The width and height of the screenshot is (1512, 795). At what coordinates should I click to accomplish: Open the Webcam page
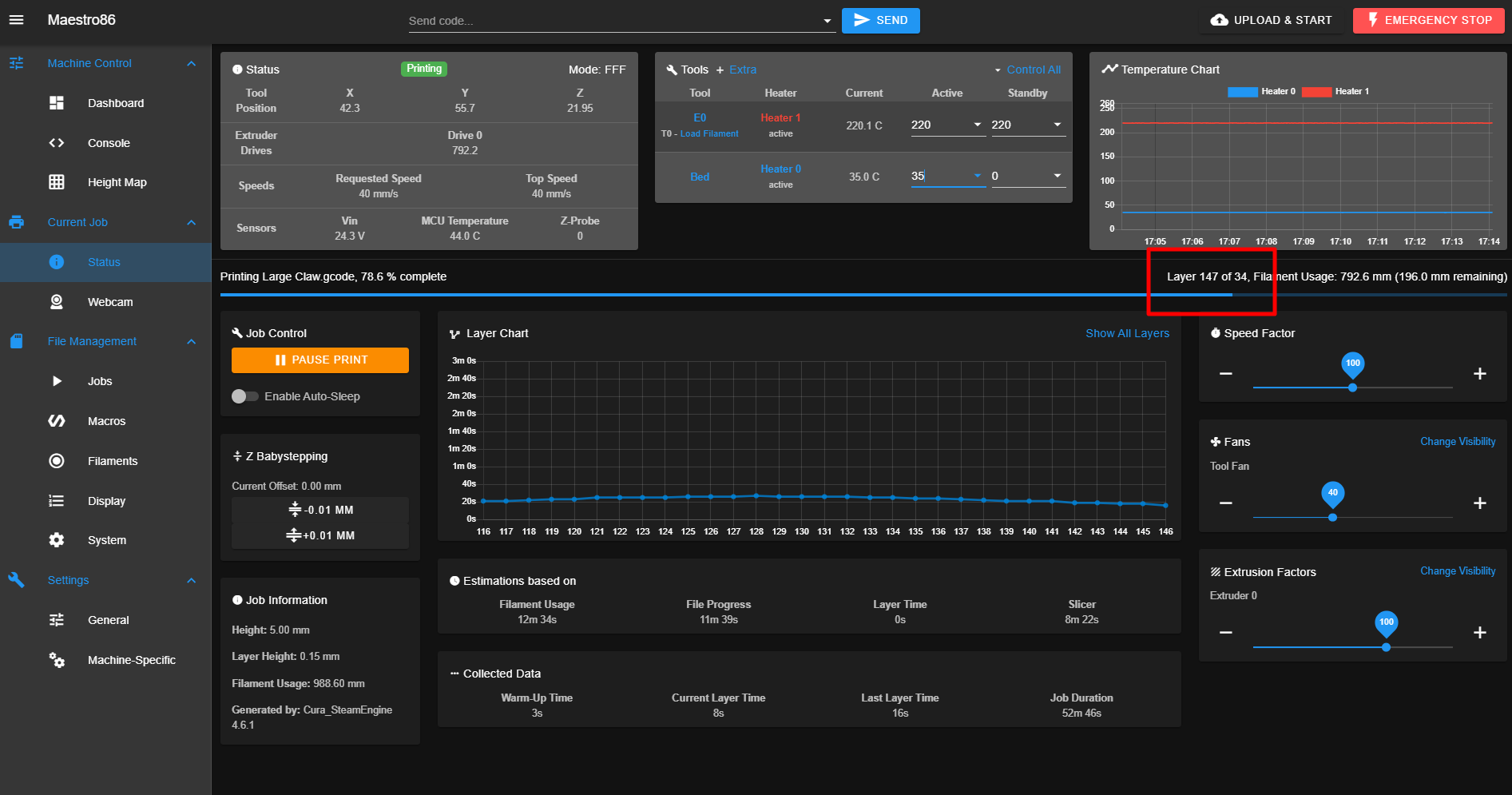tap(110, 302)
